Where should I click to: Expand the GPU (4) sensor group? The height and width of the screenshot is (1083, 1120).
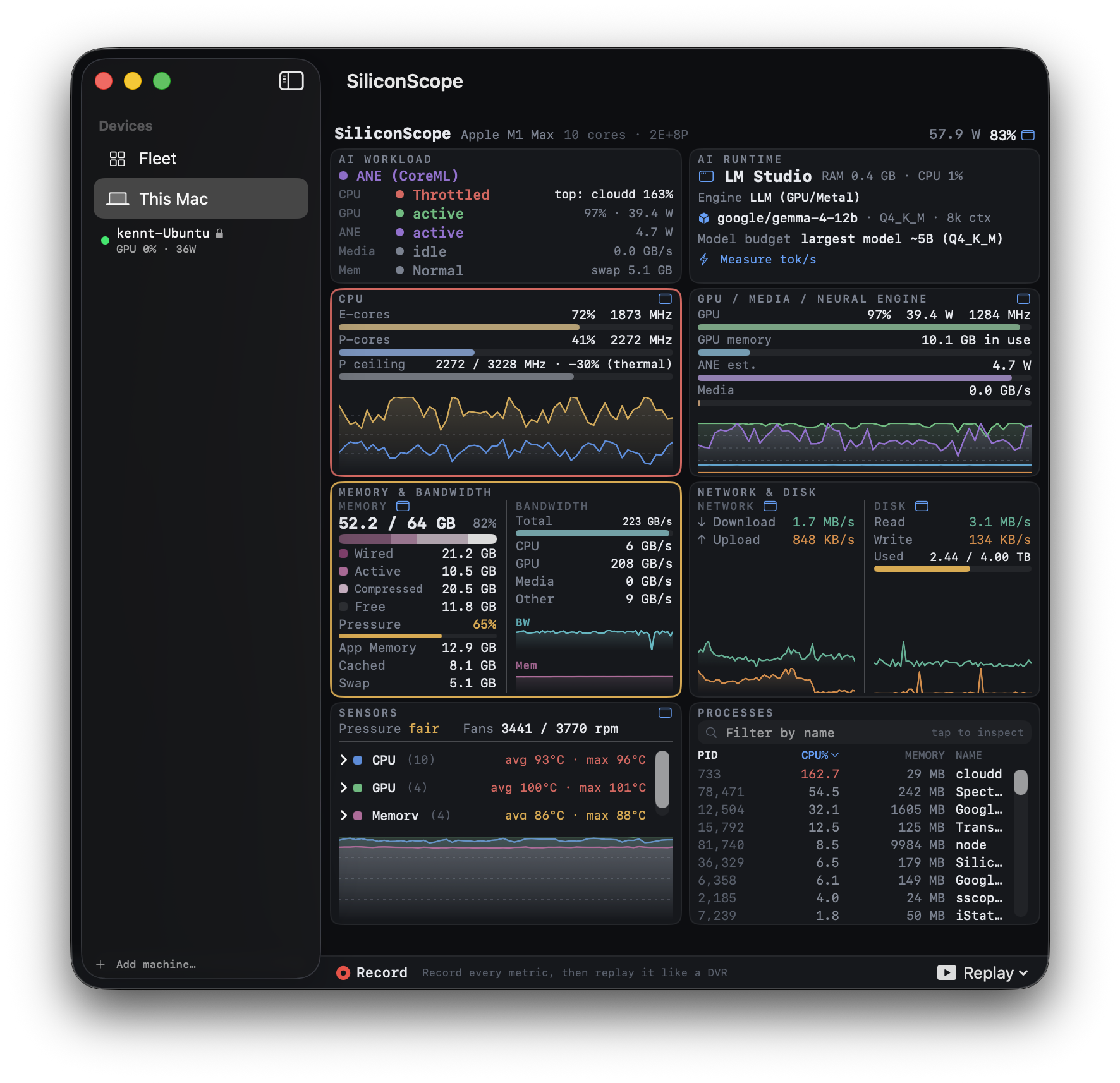coord(344,788)
